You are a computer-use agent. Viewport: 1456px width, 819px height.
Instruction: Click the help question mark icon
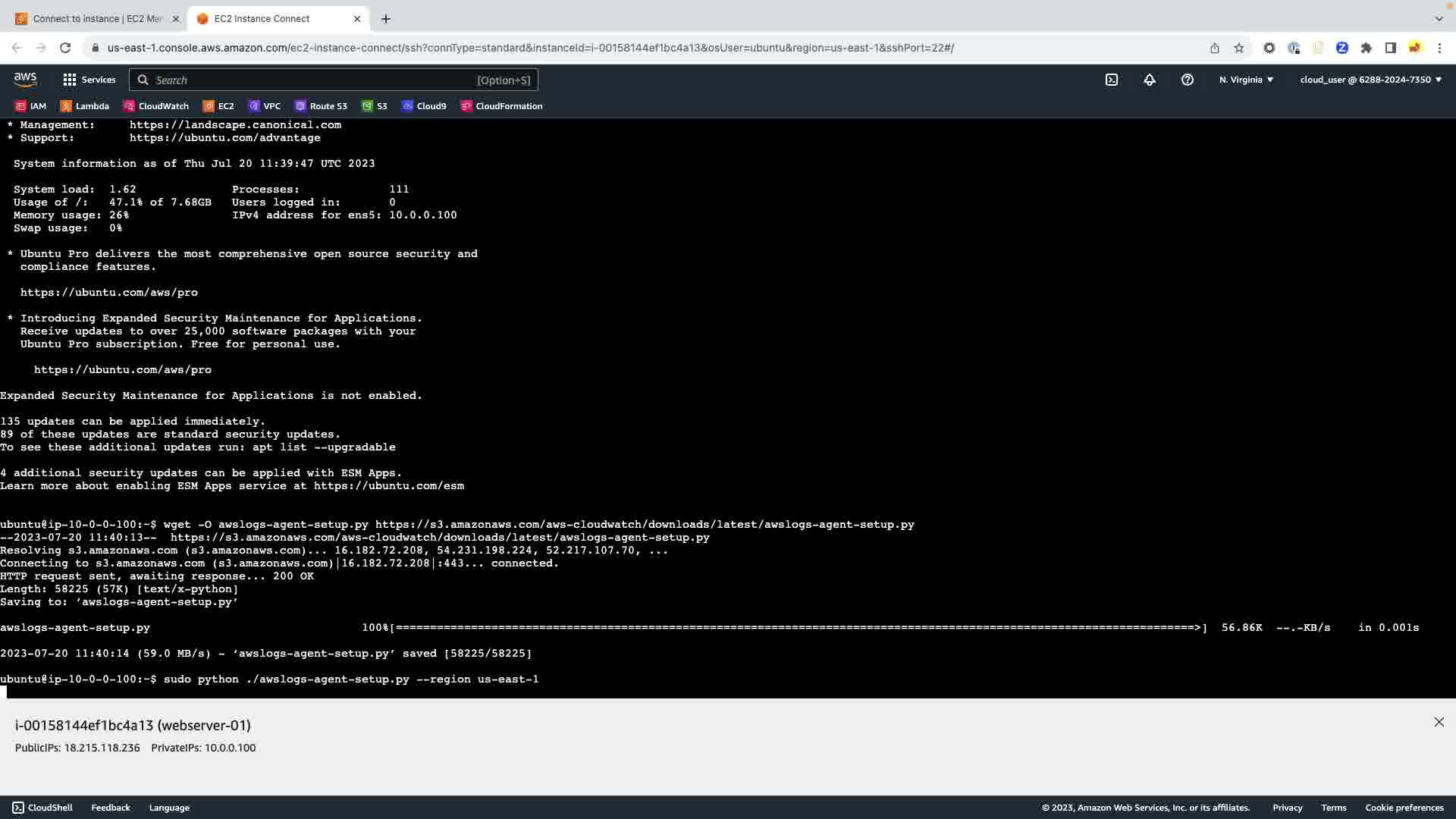coord(1188,80)
